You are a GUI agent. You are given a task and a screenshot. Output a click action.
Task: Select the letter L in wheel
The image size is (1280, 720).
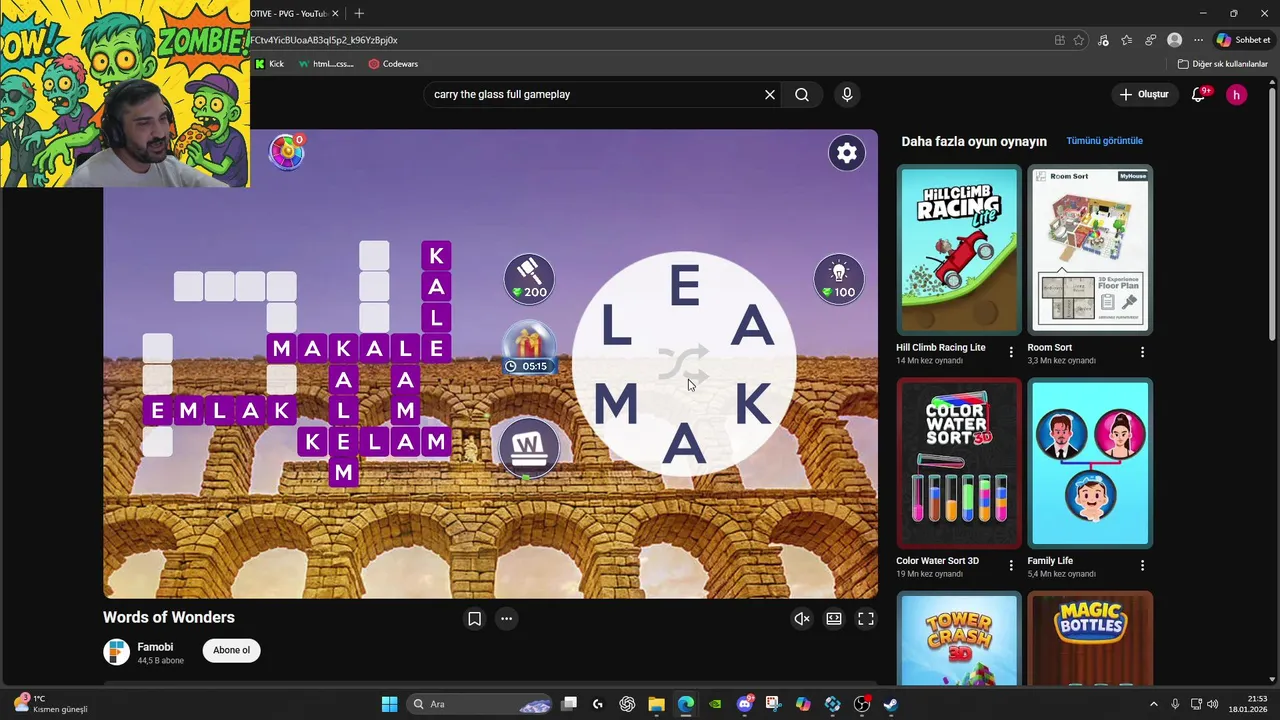tap(616, 327)
